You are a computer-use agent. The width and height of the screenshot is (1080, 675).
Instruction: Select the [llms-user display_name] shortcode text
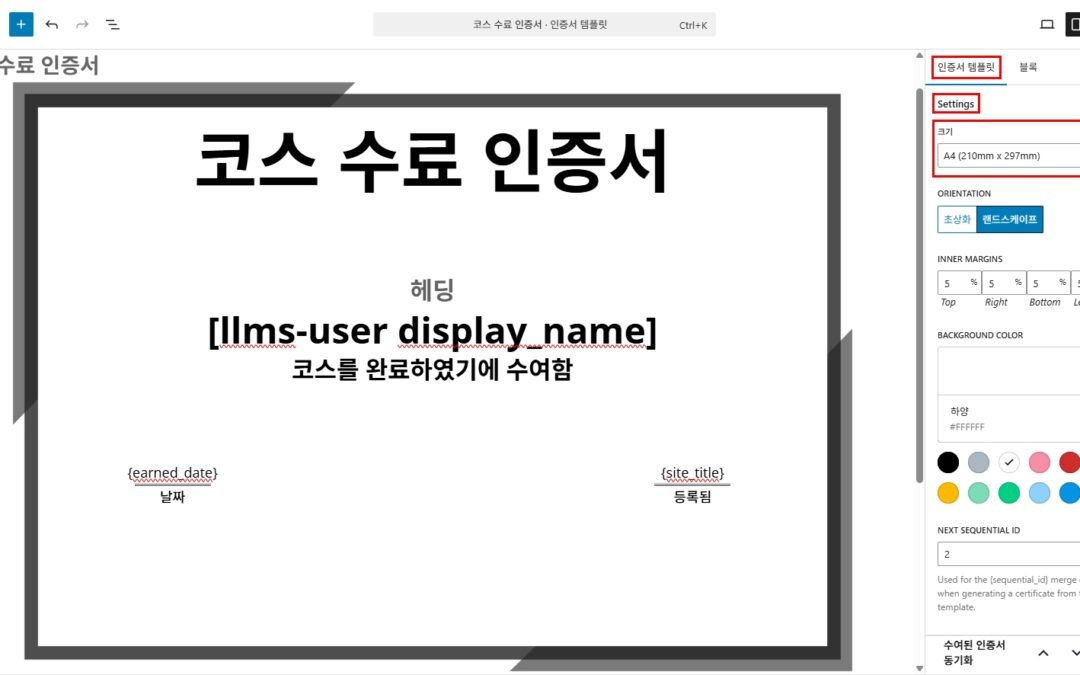pyautogui.click(x=432, y=331)
